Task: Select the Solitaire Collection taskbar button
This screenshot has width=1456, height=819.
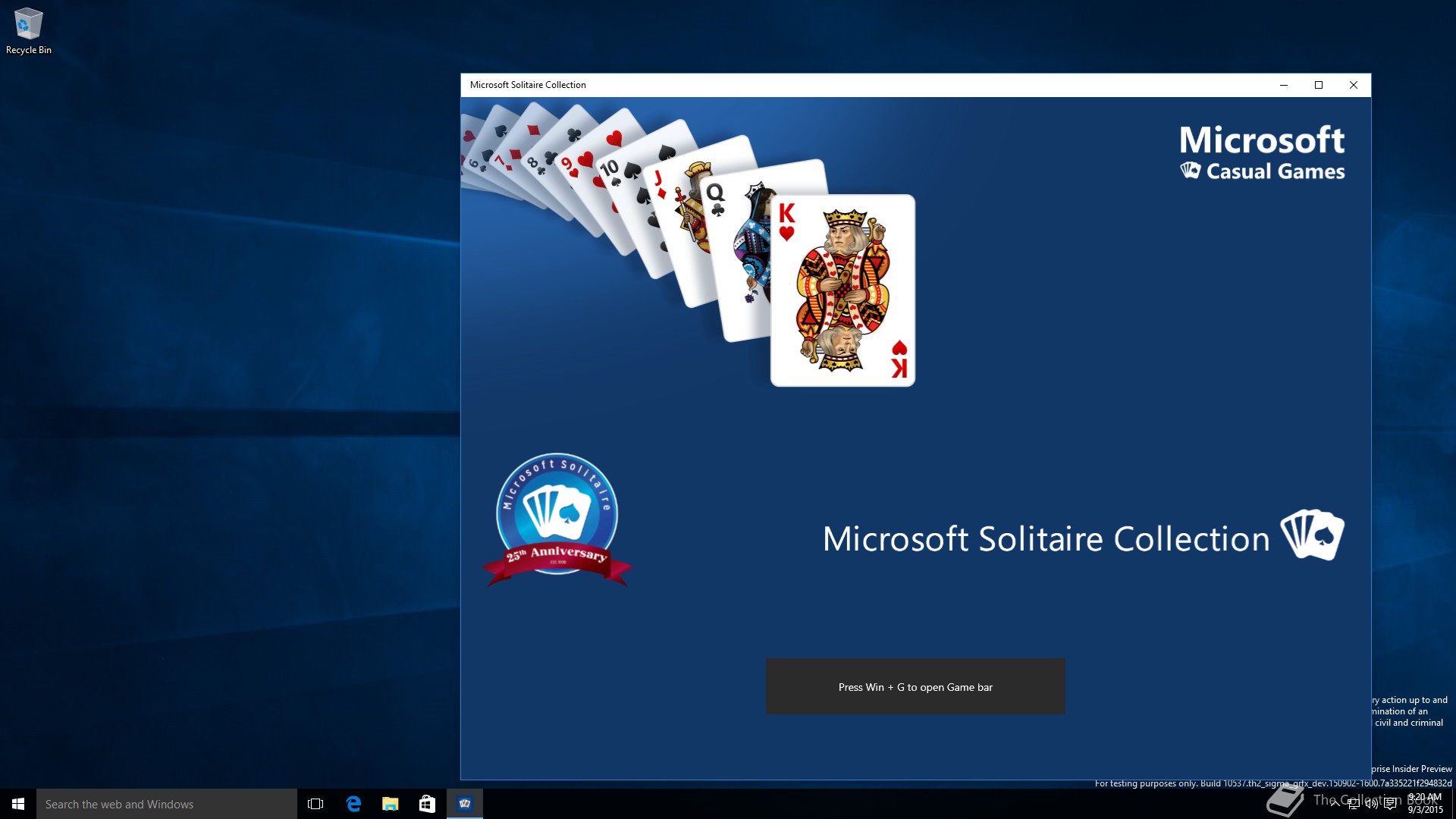Action: [465, 804]
